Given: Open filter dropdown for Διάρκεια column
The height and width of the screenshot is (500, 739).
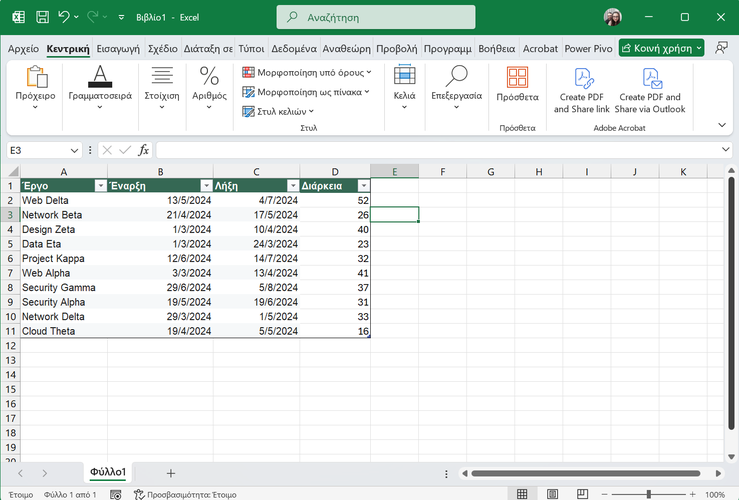Looking at the screenshot, I should coord(363,186).
